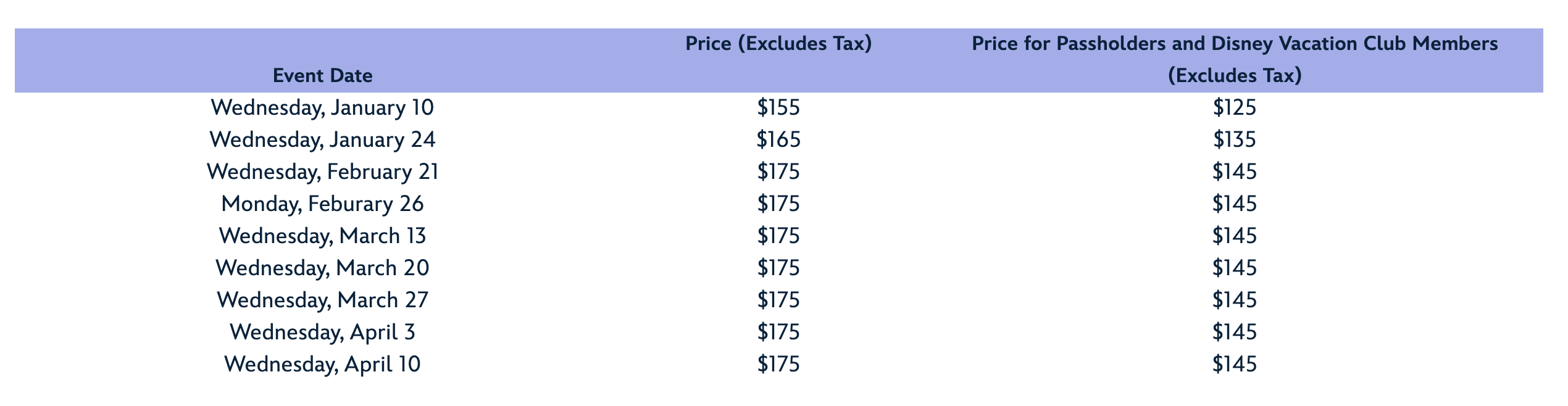Select the Monday, Feburary 26 date cell
Image resolution: width=1568 pixels, height=406 pixels.
pos(323,204)
